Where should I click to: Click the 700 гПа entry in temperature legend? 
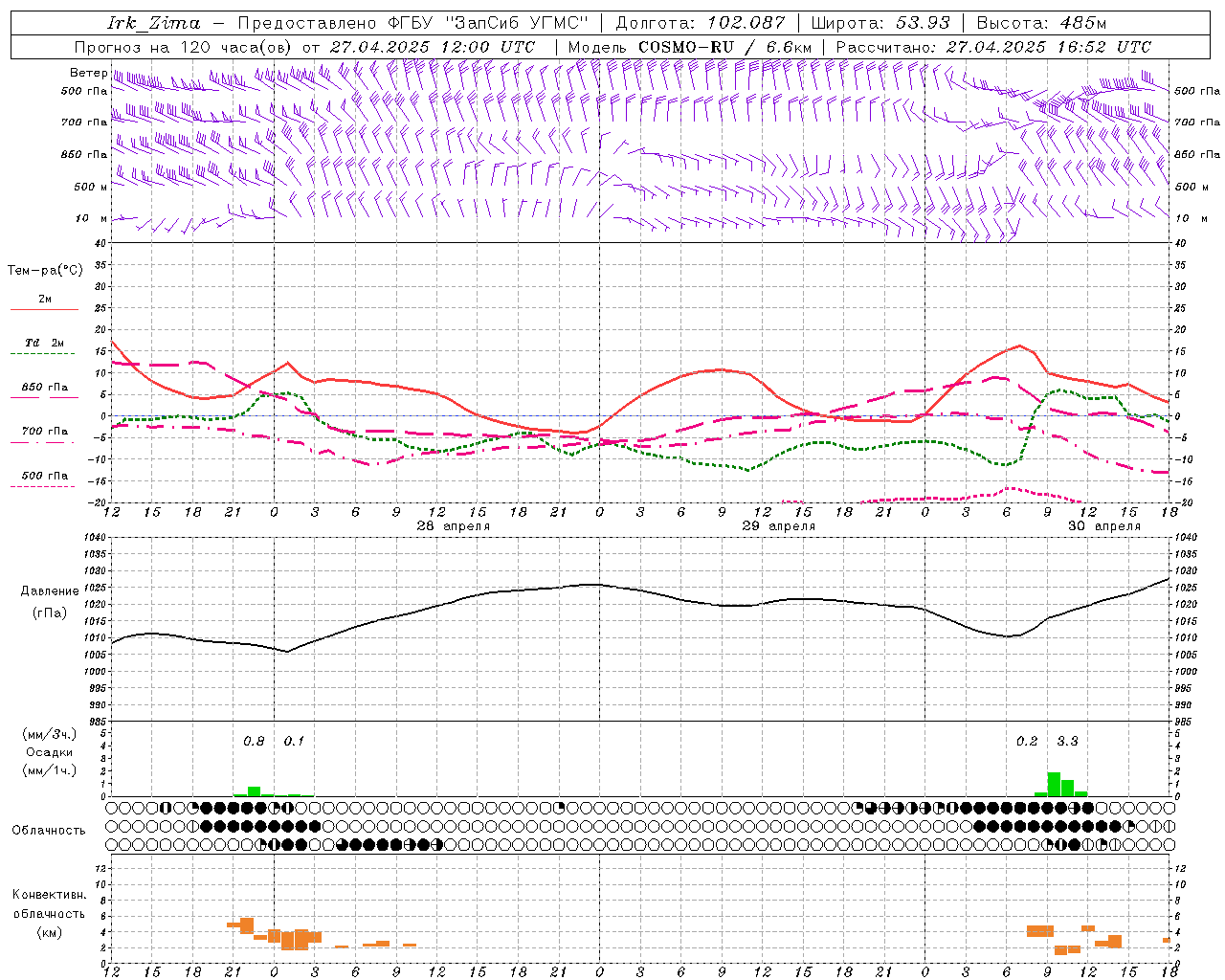[x=45, y=432]
